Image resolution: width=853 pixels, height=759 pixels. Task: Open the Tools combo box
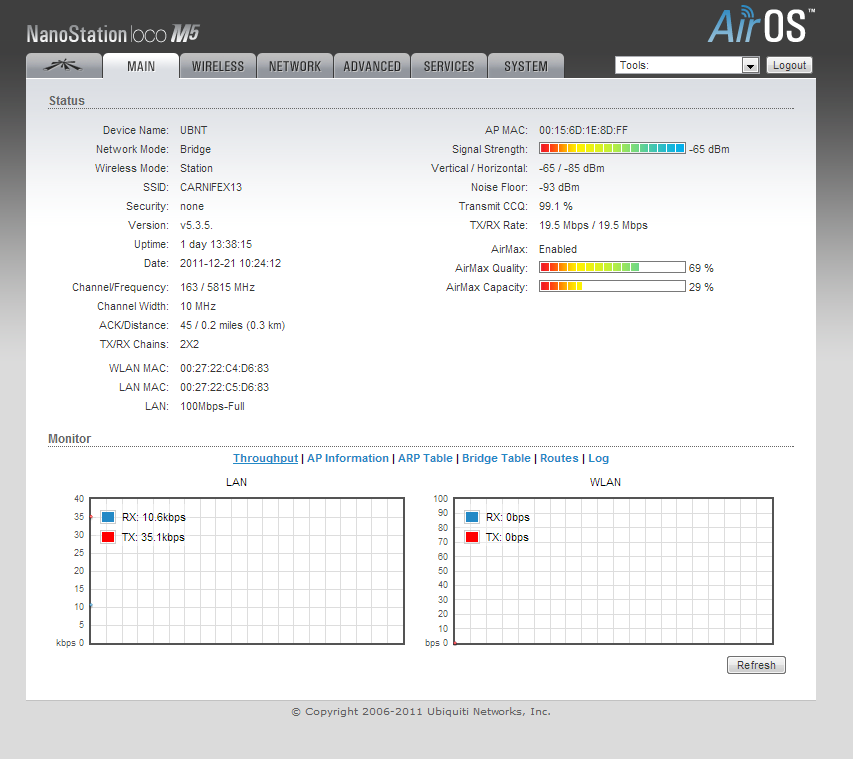click(x=680, y=66)
